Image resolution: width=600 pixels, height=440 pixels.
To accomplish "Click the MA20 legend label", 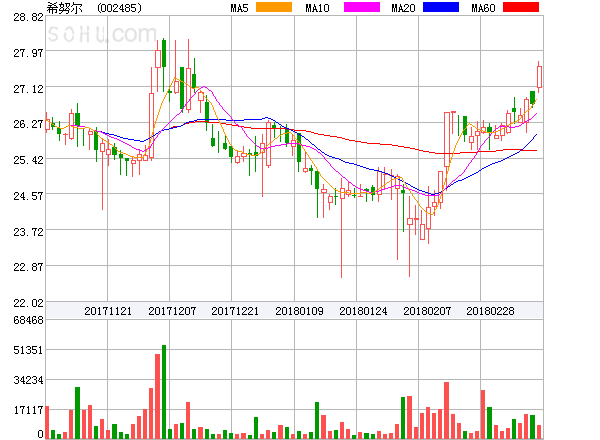I will pos(403,8).
